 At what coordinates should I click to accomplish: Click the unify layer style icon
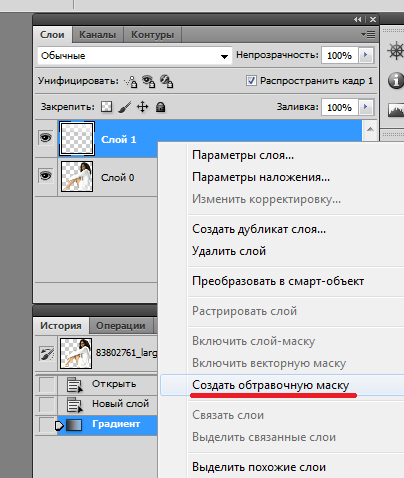[166, 81]
